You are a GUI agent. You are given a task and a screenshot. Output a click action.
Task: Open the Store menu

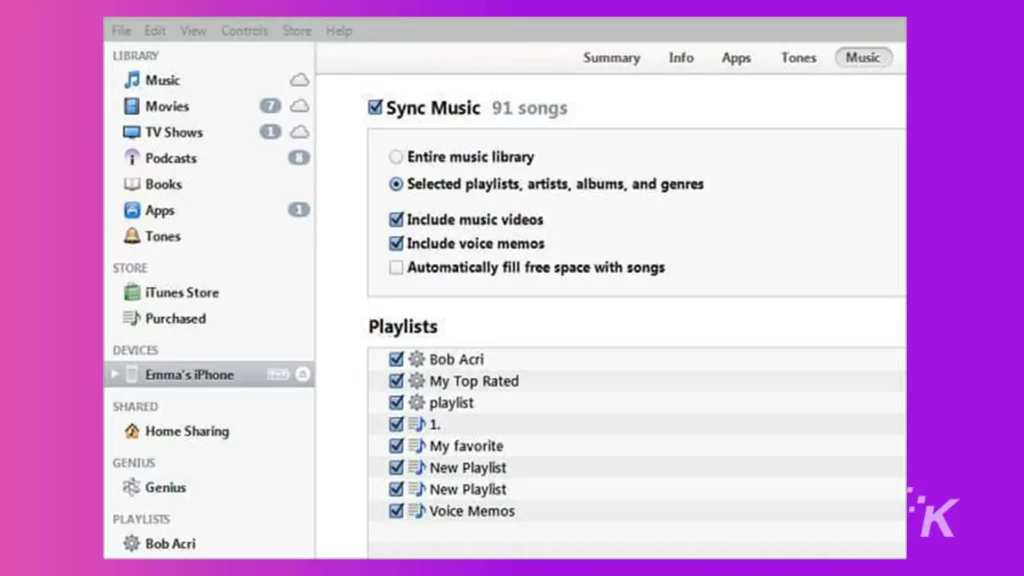296,31
